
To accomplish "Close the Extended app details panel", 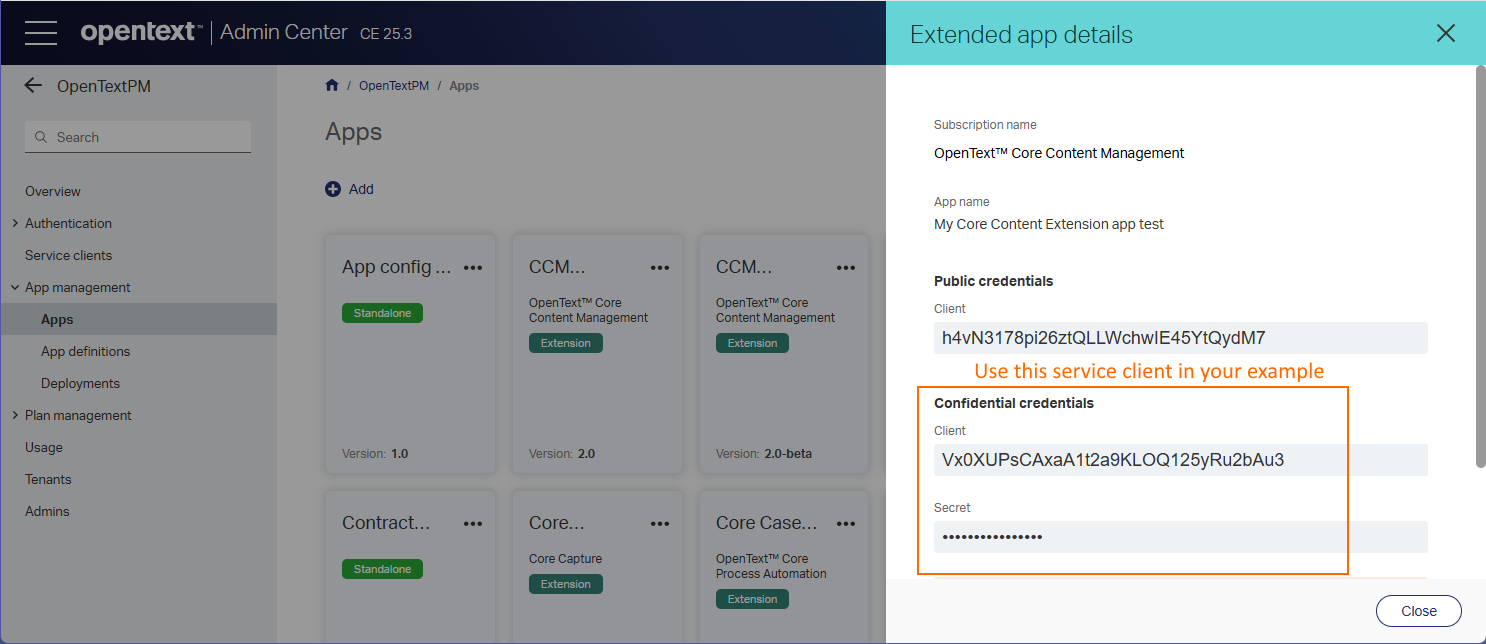I will [x=1445, y=33].
